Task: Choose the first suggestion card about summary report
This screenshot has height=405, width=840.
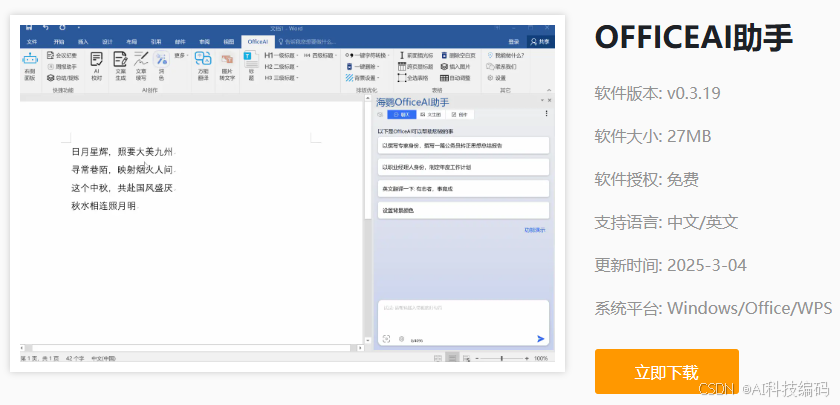Action: tap(463, 145)
